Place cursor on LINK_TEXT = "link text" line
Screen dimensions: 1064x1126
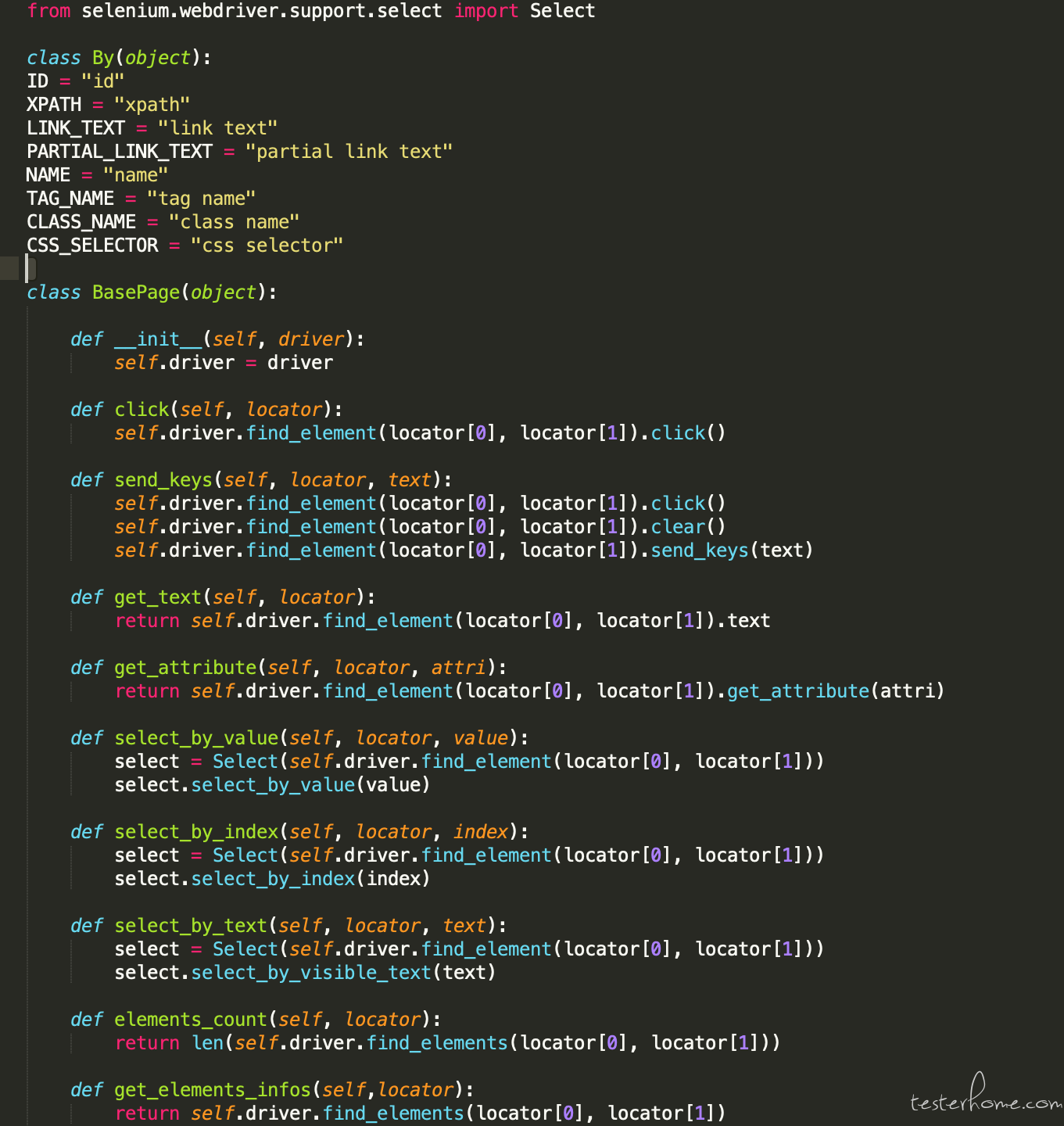(152, 128)
